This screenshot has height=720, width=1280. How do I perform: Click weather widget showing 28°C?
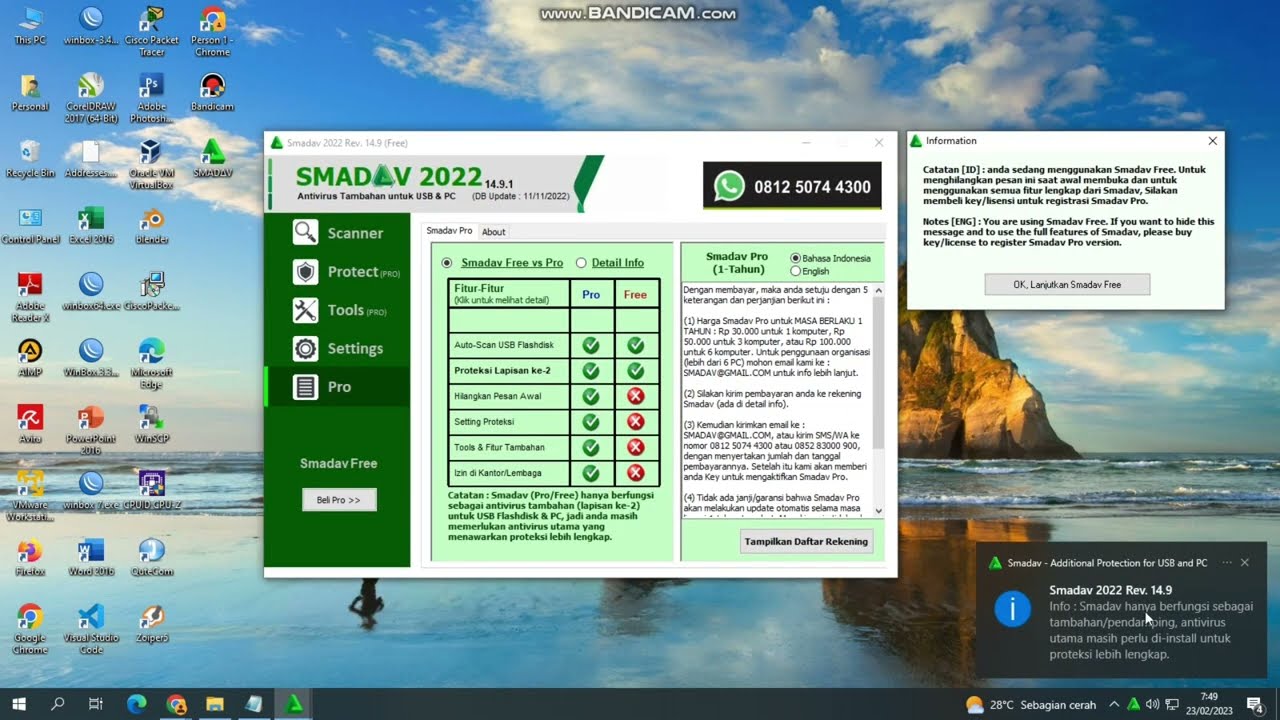click(1029, 704)
